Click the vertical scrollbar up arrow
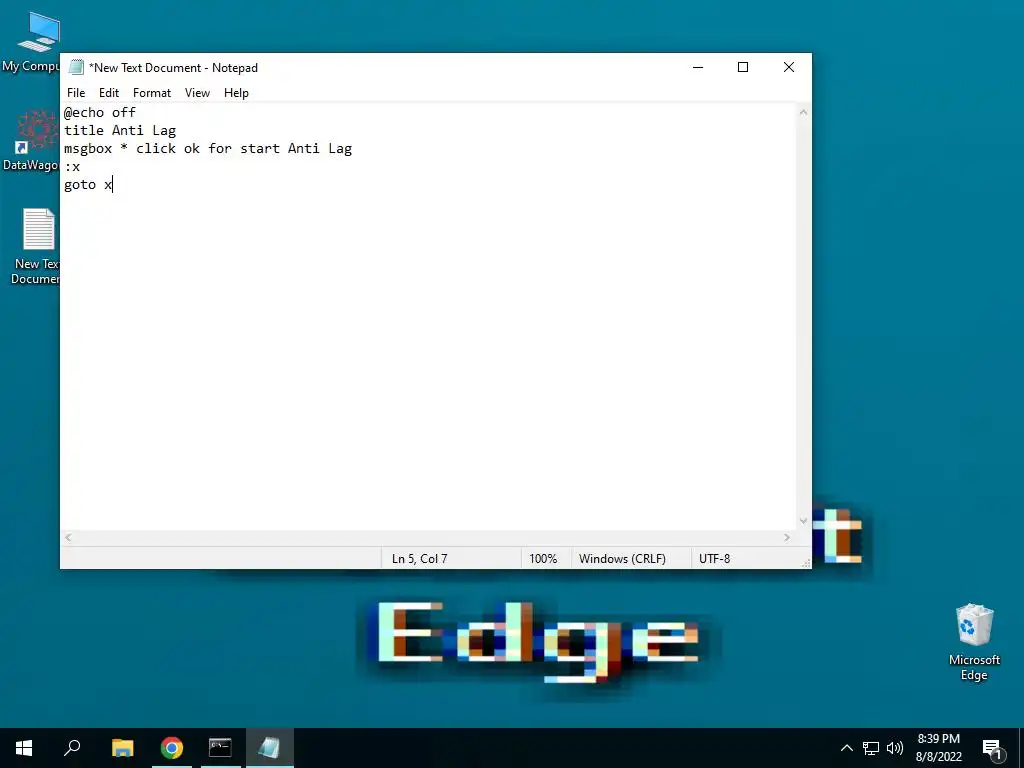The width and height of the screenshot is (1024, 768). (x=803, y=112)
